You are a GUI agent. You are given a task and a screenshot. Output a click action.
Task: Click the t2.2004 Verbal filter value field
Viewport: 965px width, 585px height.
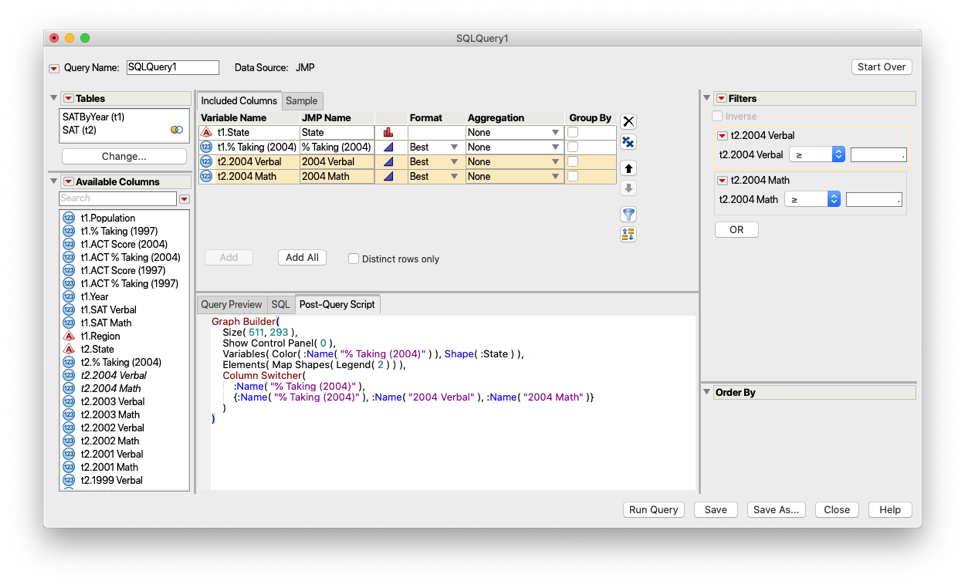pos(878,155)
